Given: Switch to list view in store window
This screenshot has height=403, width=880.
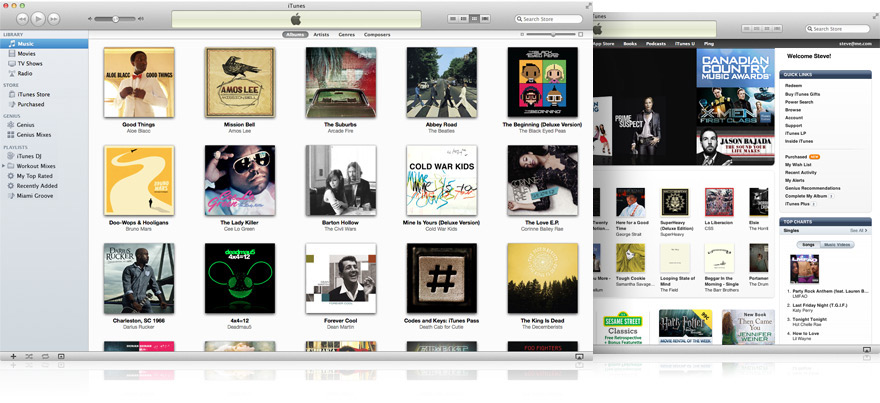Looking at the screenshot, I should [746, 29].
